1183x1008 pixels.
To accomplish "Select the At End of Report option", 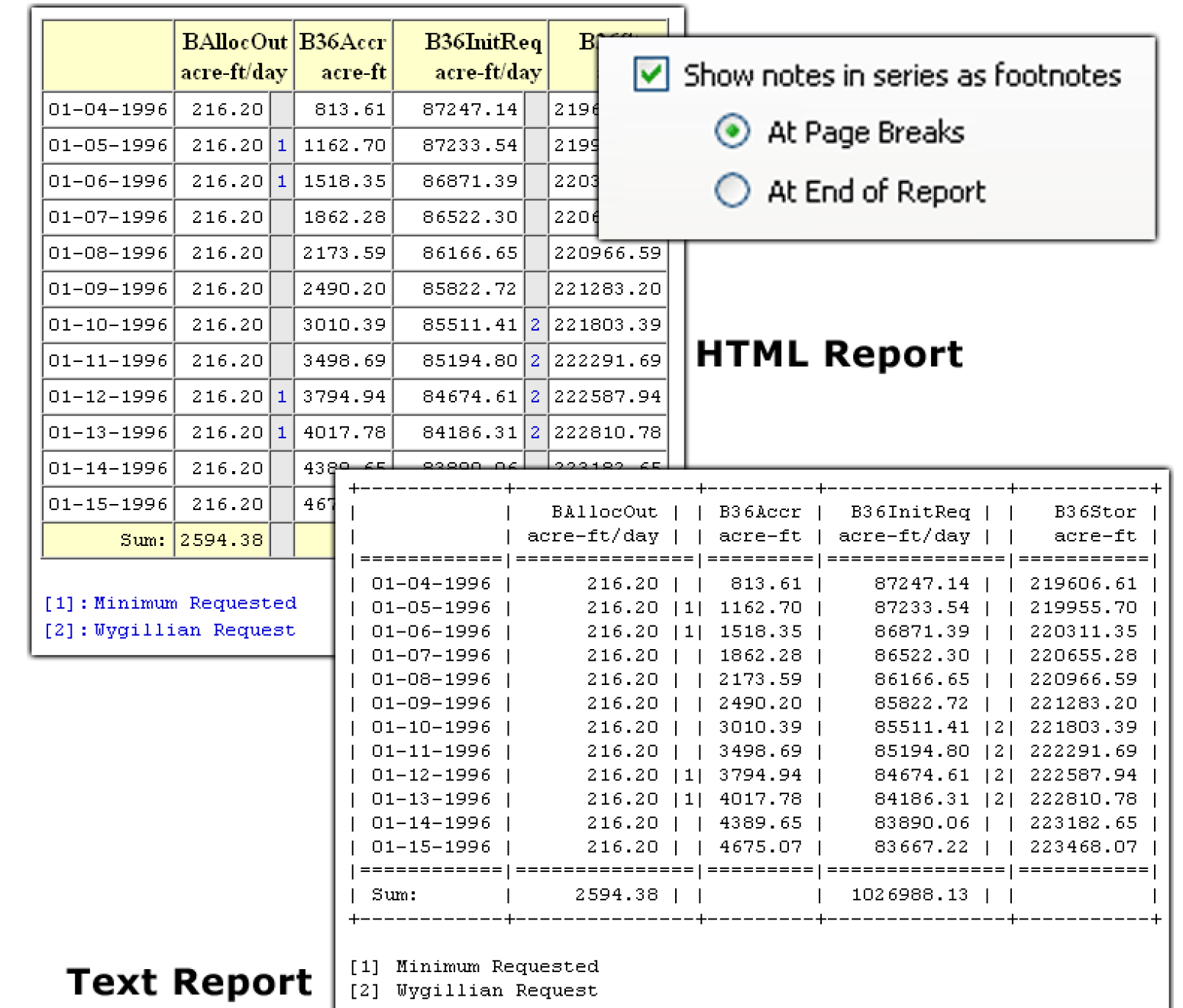I will [x=732, y=190].
